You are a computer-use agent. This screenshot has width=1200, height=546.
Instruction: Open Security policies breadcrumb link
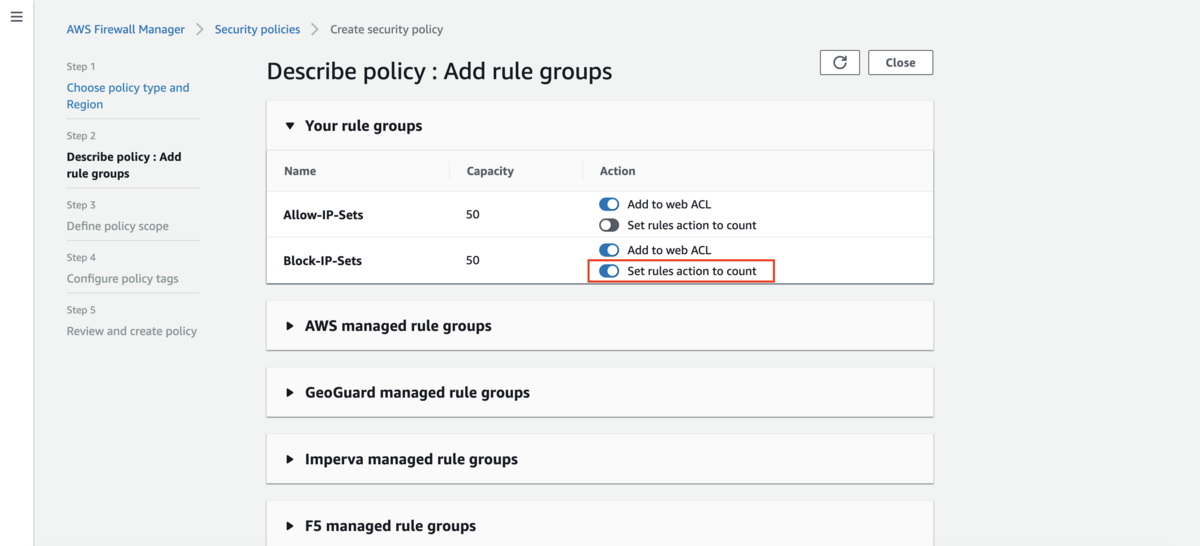[257, 29]
